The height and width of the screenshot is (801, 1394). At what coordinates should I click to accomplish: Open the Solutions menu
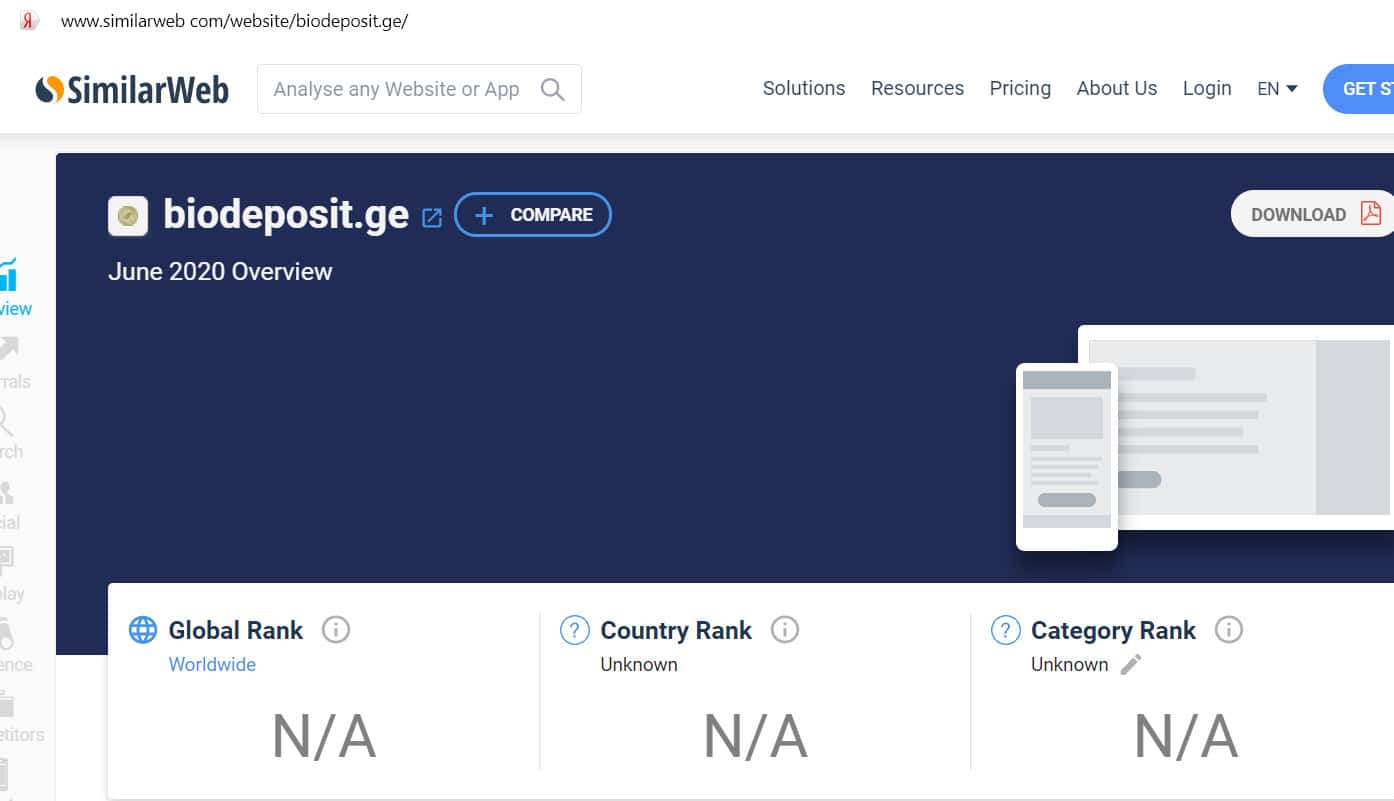coord(804,88)
